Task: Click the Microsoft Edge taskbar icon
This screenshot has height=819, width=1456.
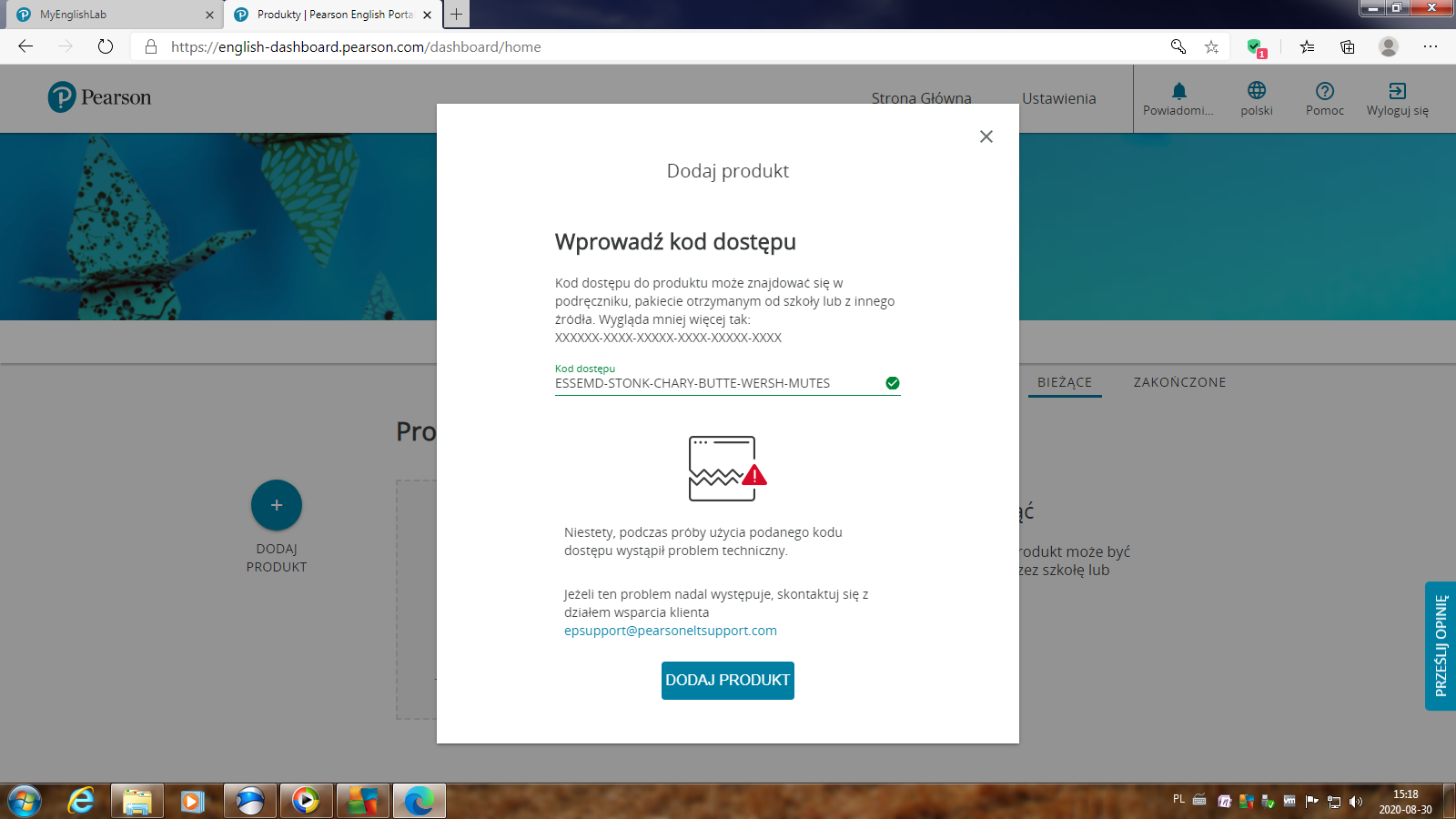Action: point(419,802)
